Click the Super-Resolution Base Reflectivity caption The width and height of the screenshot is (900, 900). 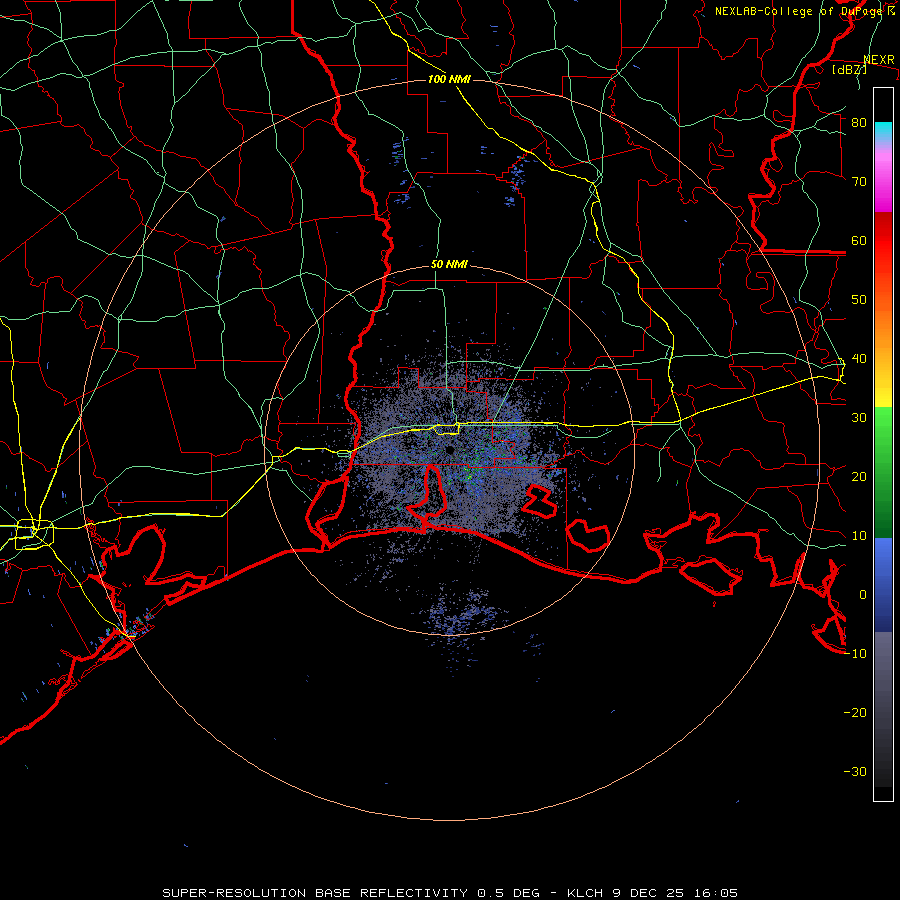pyautogui.click(x=450, y=893)
